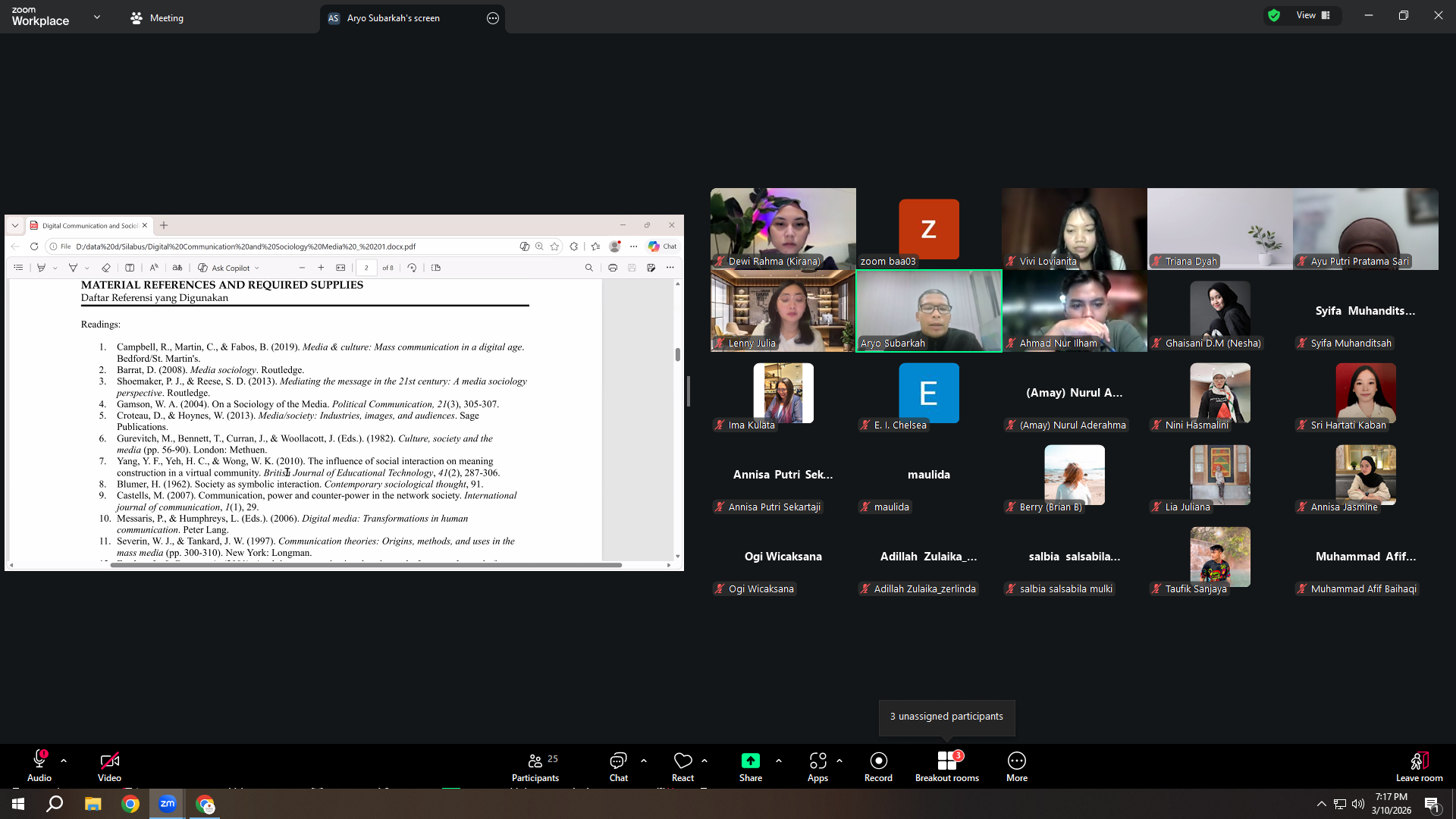Image resolution: width=1456 pixels, height=819 pixels.
Task: Select Aryo Subarkah's video thumbnail
Action: pos(928,311)
